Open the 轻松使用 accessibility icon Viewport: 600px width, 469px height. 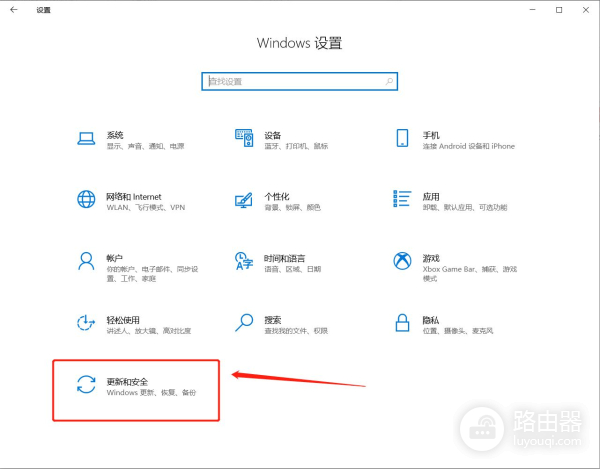[86, 323]
